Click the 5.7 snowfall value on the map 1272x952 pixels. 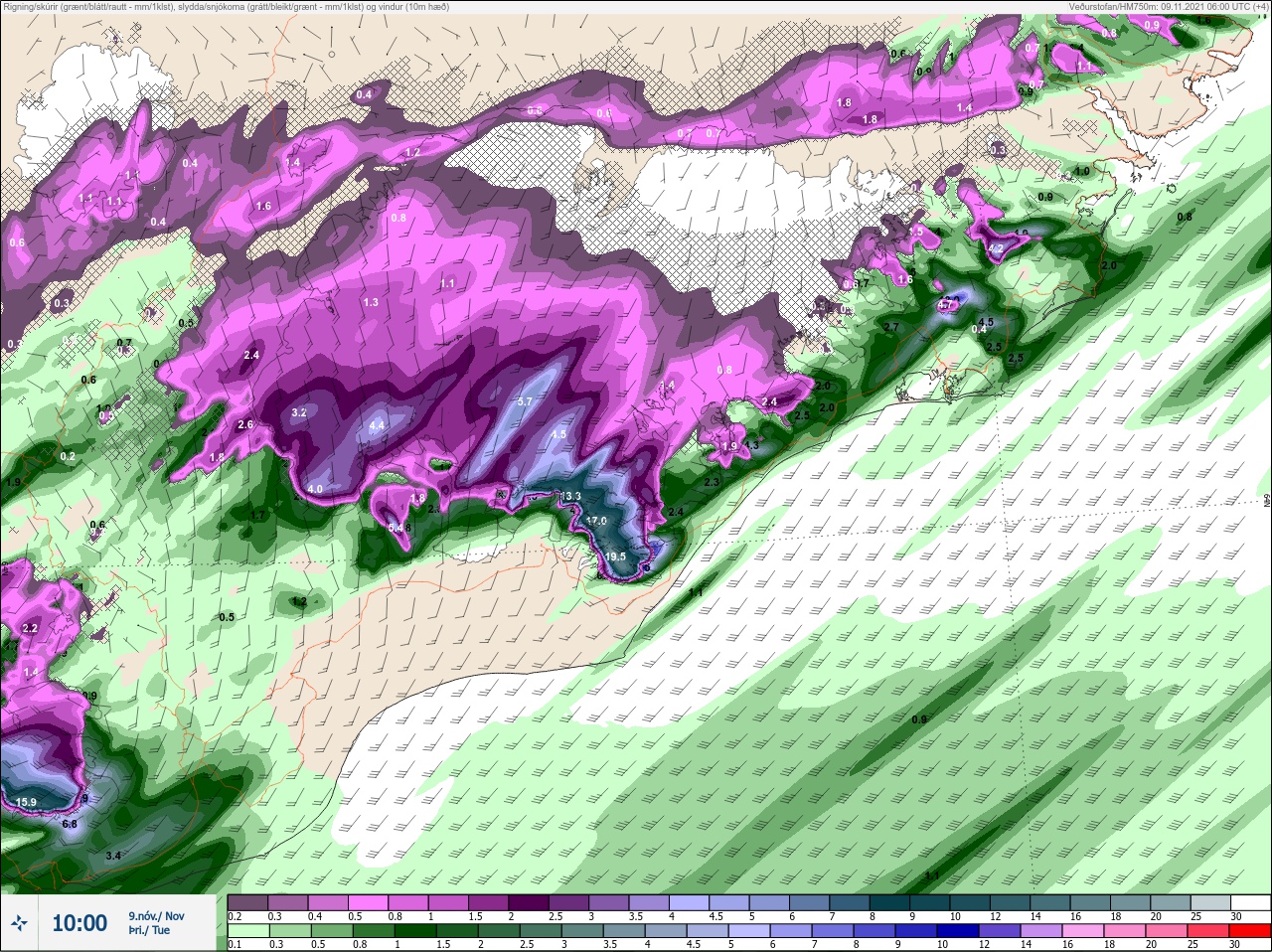(526, 401)
